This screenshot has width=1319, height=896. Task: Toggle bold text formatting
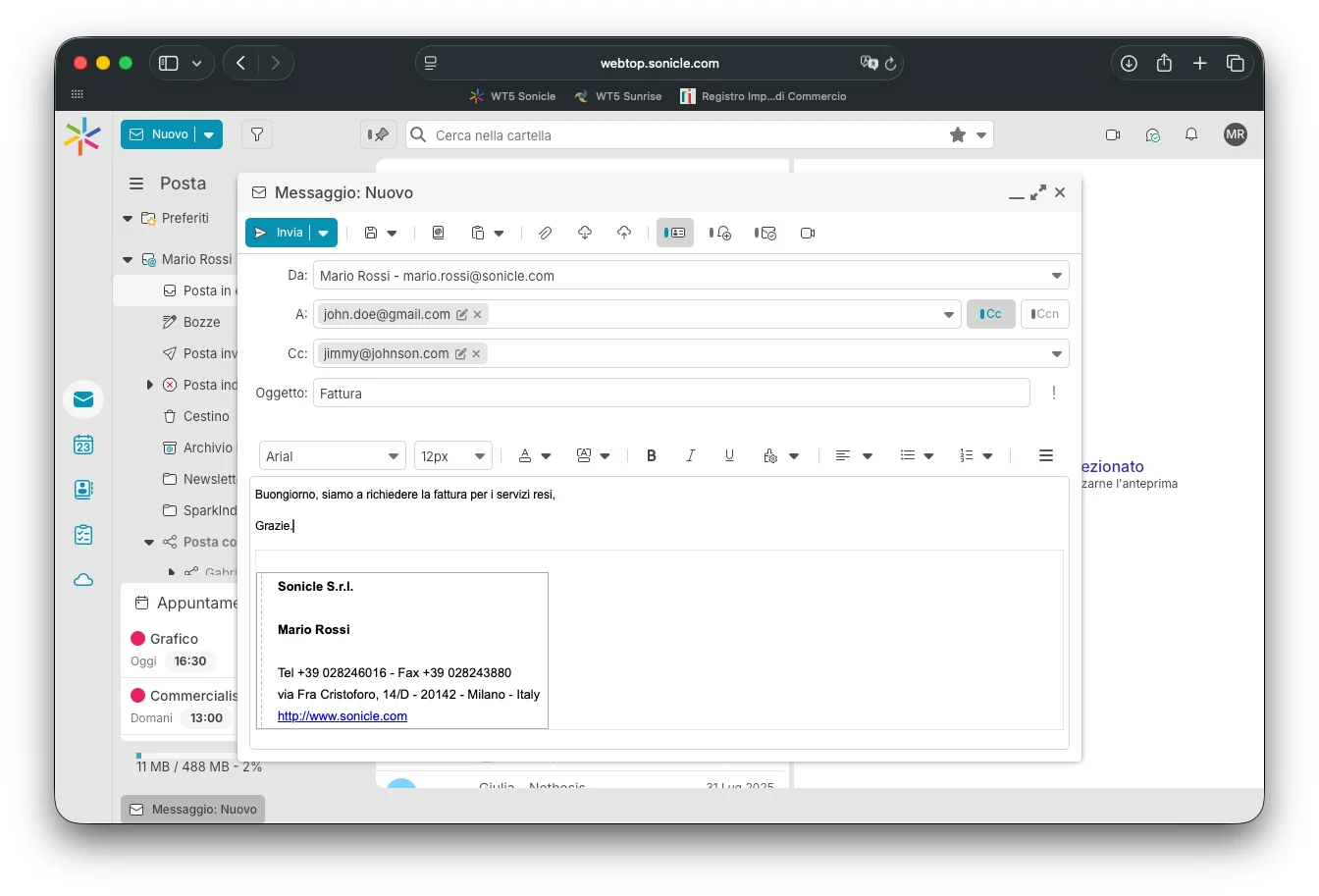(x=651, y=455)
